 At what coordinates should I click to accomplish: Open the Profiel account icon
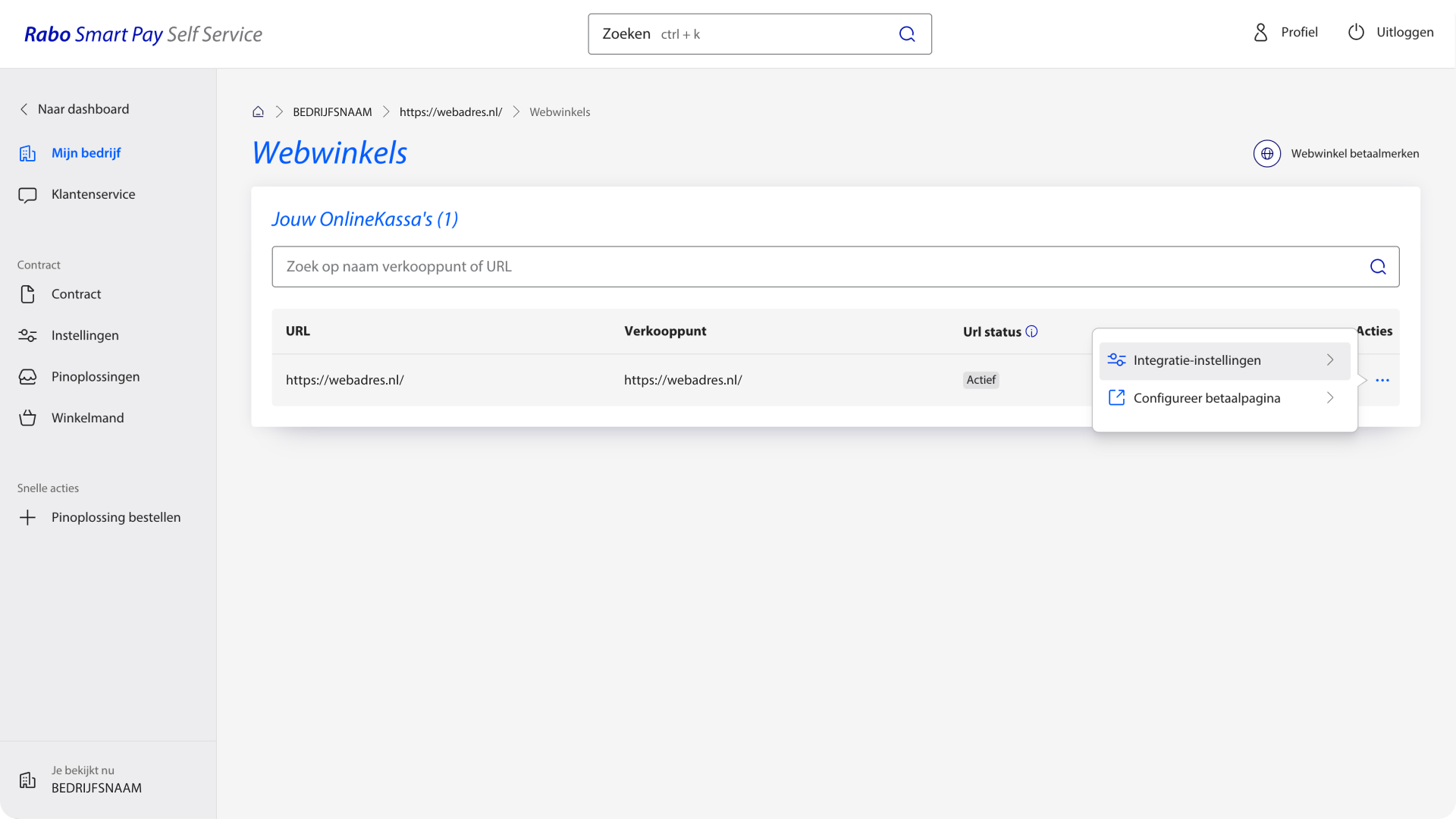click(x=1260, y=33)
